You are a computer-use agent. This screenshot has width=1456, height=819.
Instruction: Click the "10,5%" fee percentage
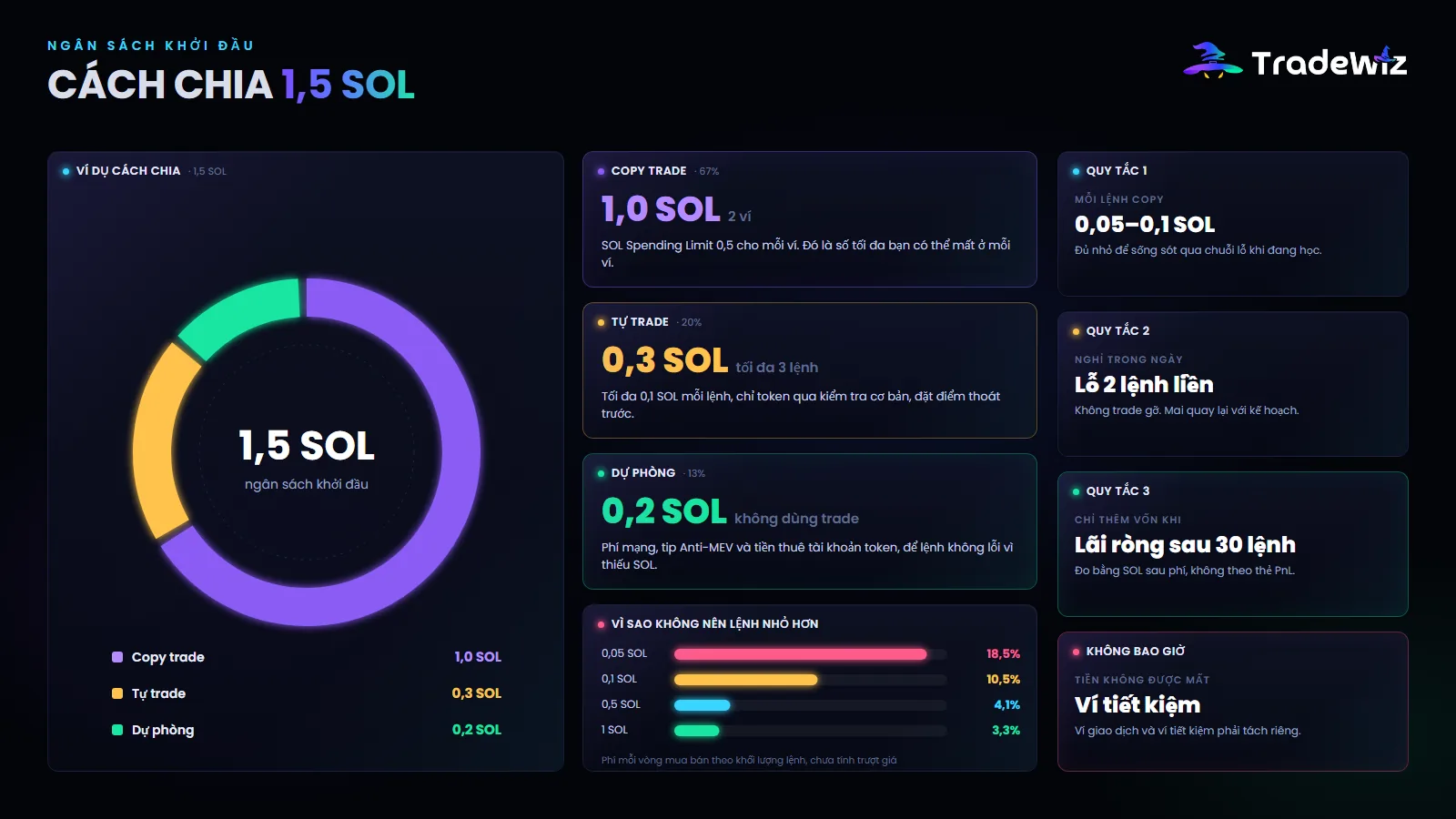pyautogui.click(x=1003, y=679)
